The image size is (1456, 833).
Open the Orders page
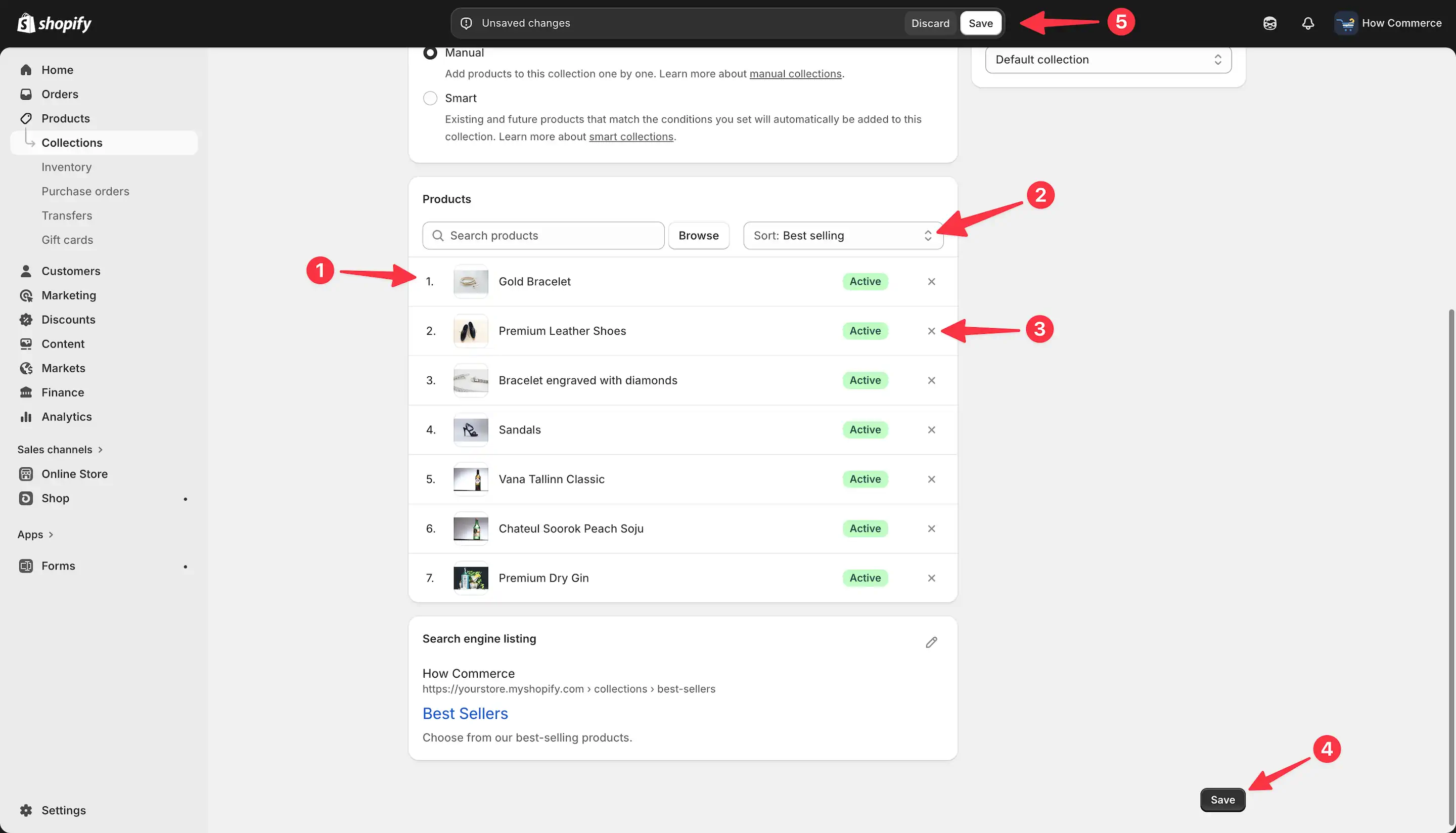(60, 95)
